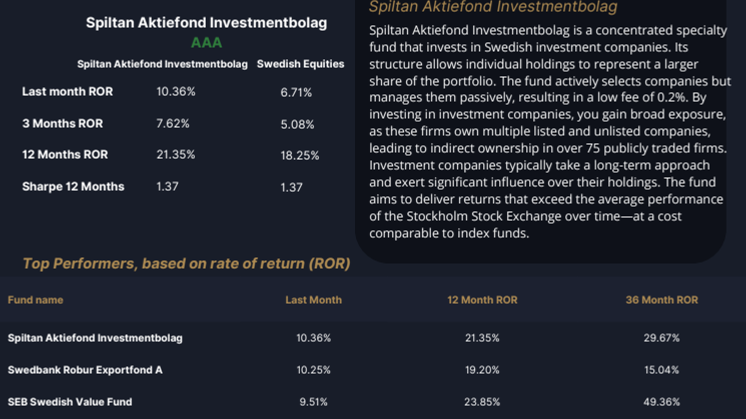Image resolution: width=746 pixels, height=419 pixels.
Task: Select the Last month ROR row label
Action: [x=67, y=92]
